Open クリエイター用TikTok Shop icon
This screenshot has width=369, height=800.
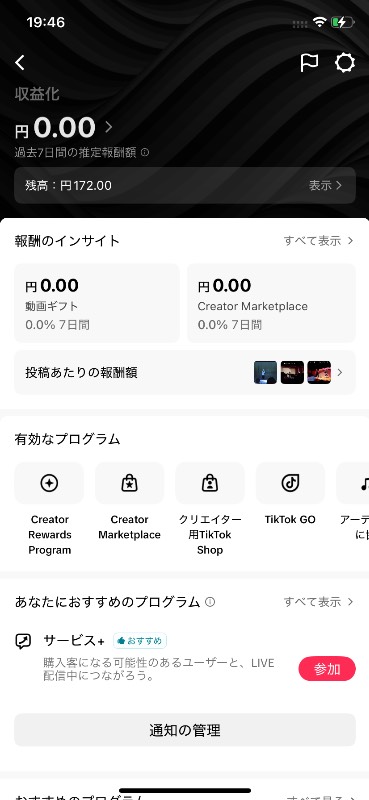click(210, 483)
